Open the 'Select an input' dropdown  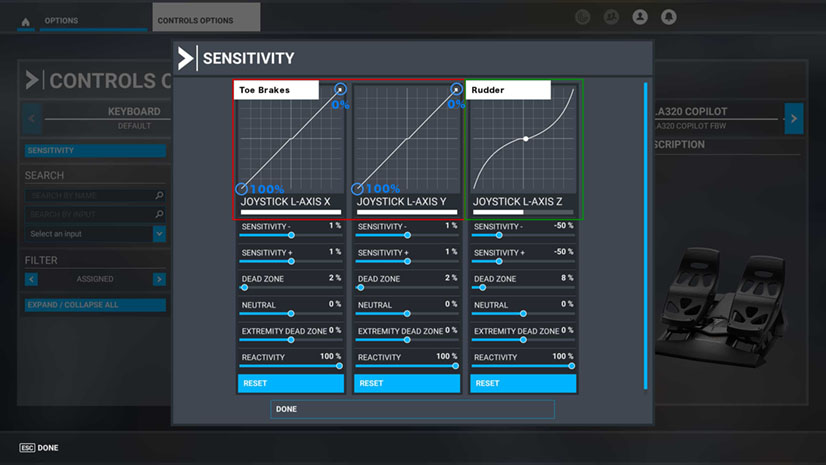click(159, 233)
